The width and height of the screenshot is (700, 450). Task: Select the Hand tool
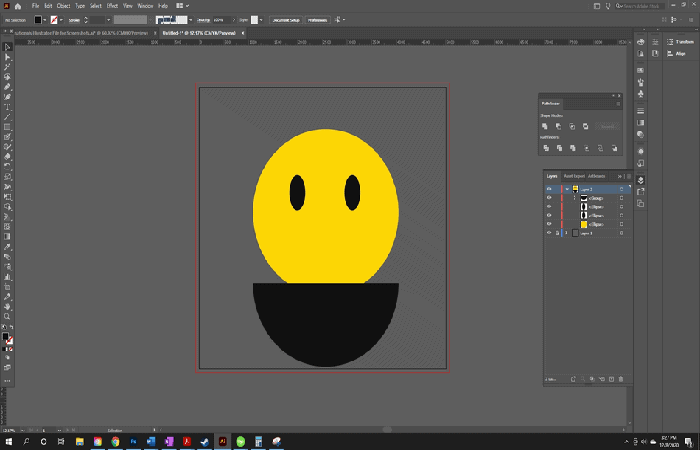7,307
